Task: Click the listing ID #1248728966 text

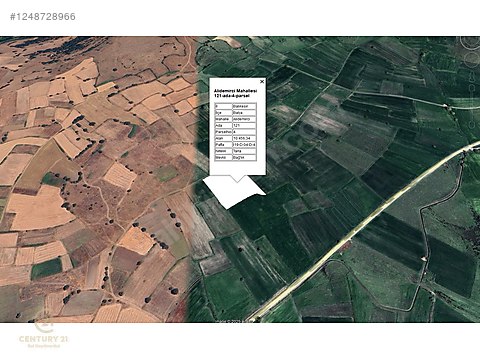Action: (43, 17)
